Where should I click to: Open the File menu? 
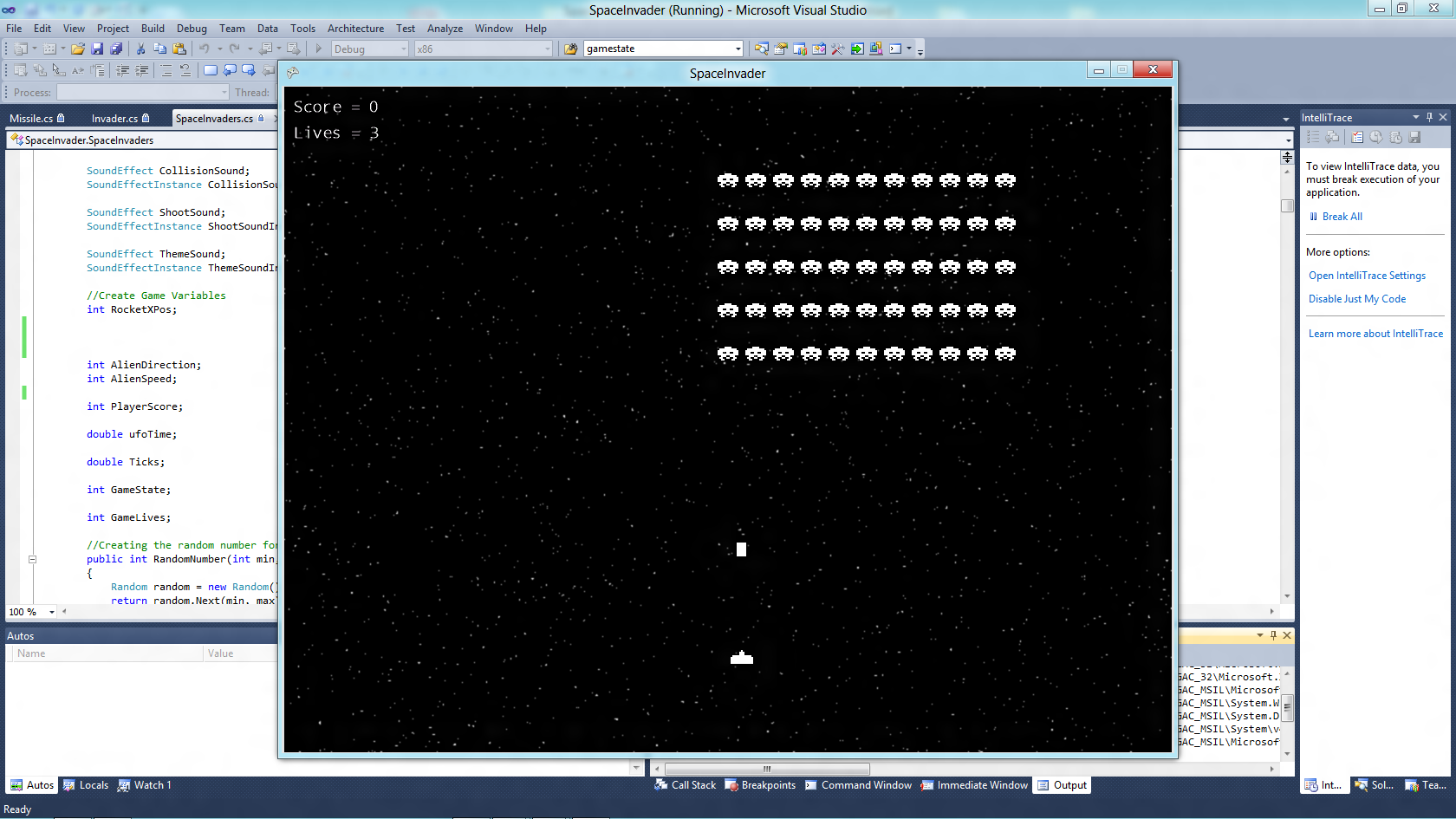click(14, 29)
